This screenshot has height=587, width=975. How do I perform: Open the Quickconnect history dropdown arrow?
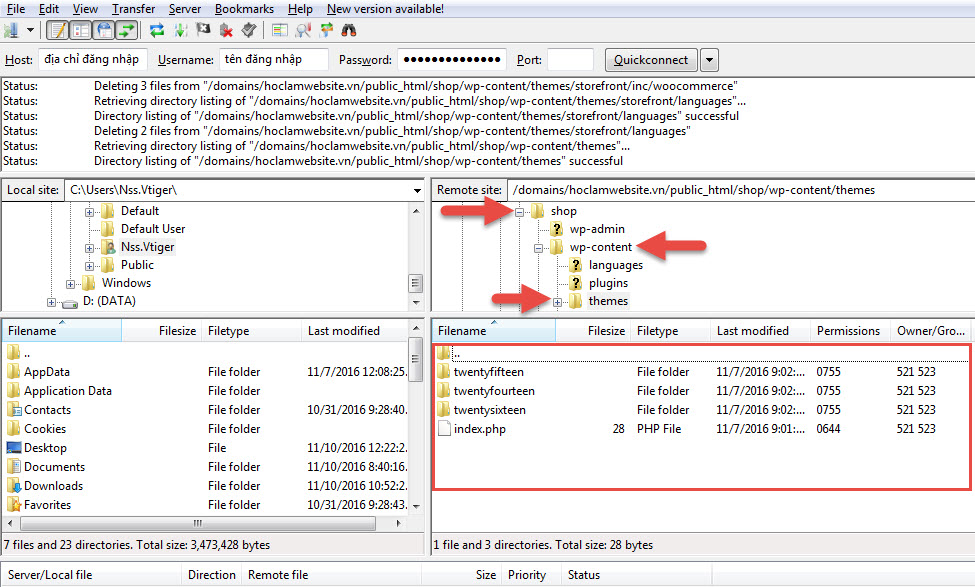709,60
